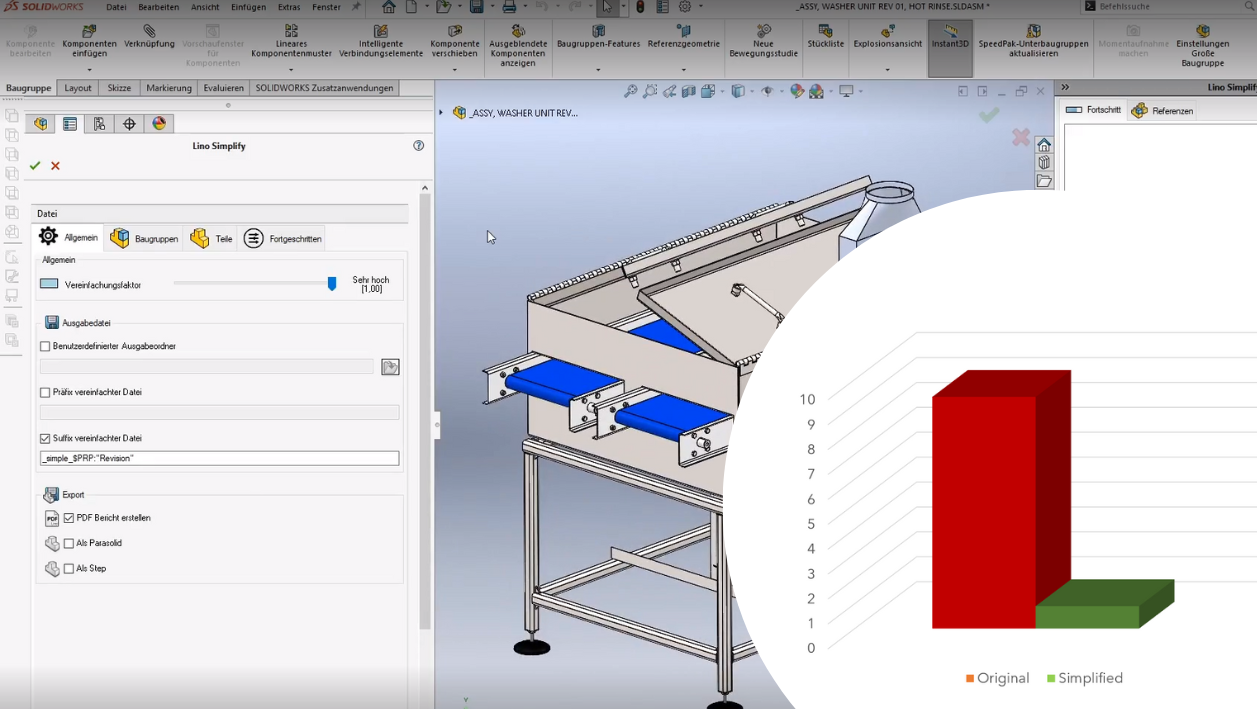The image size is (1257, 709).
Task: Open the Einfügen menu
Action: 248,7
